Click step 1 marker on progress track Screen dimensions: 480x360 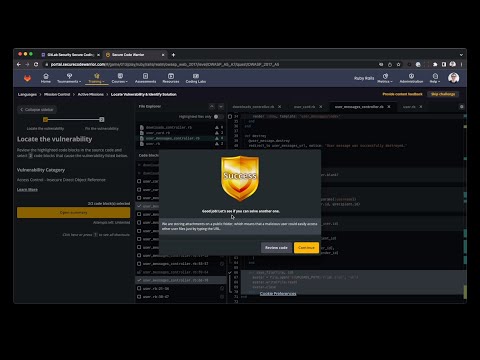45,120
